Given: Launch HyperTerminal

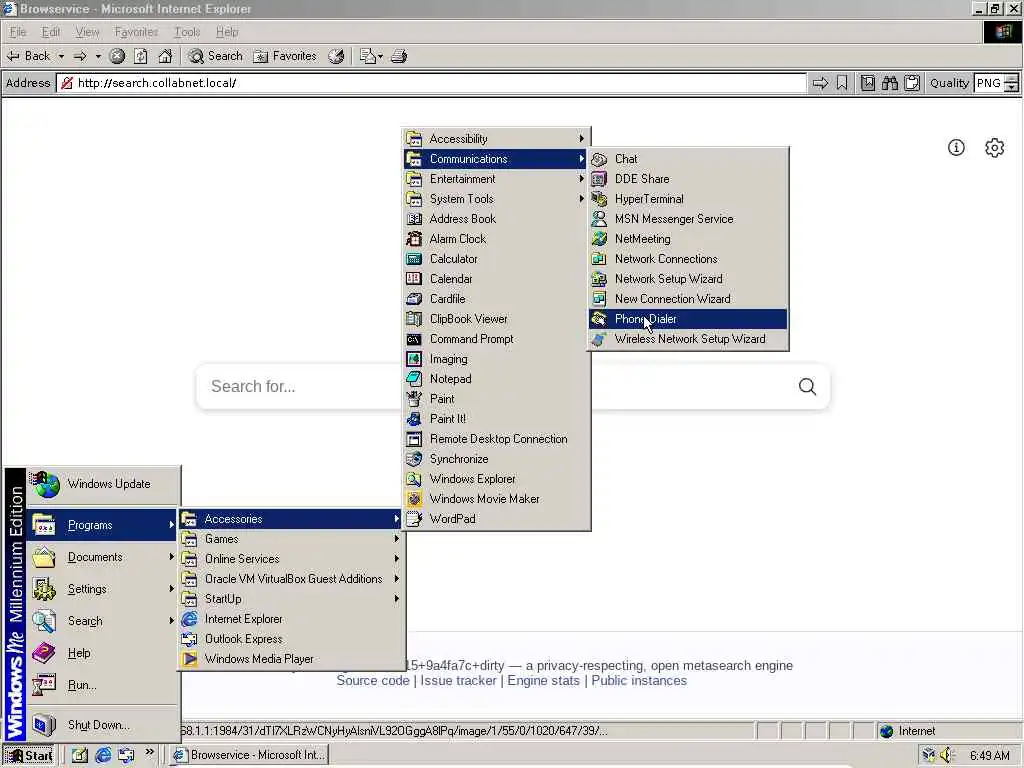Looking at the screenshot, I should tap(688, 199).
